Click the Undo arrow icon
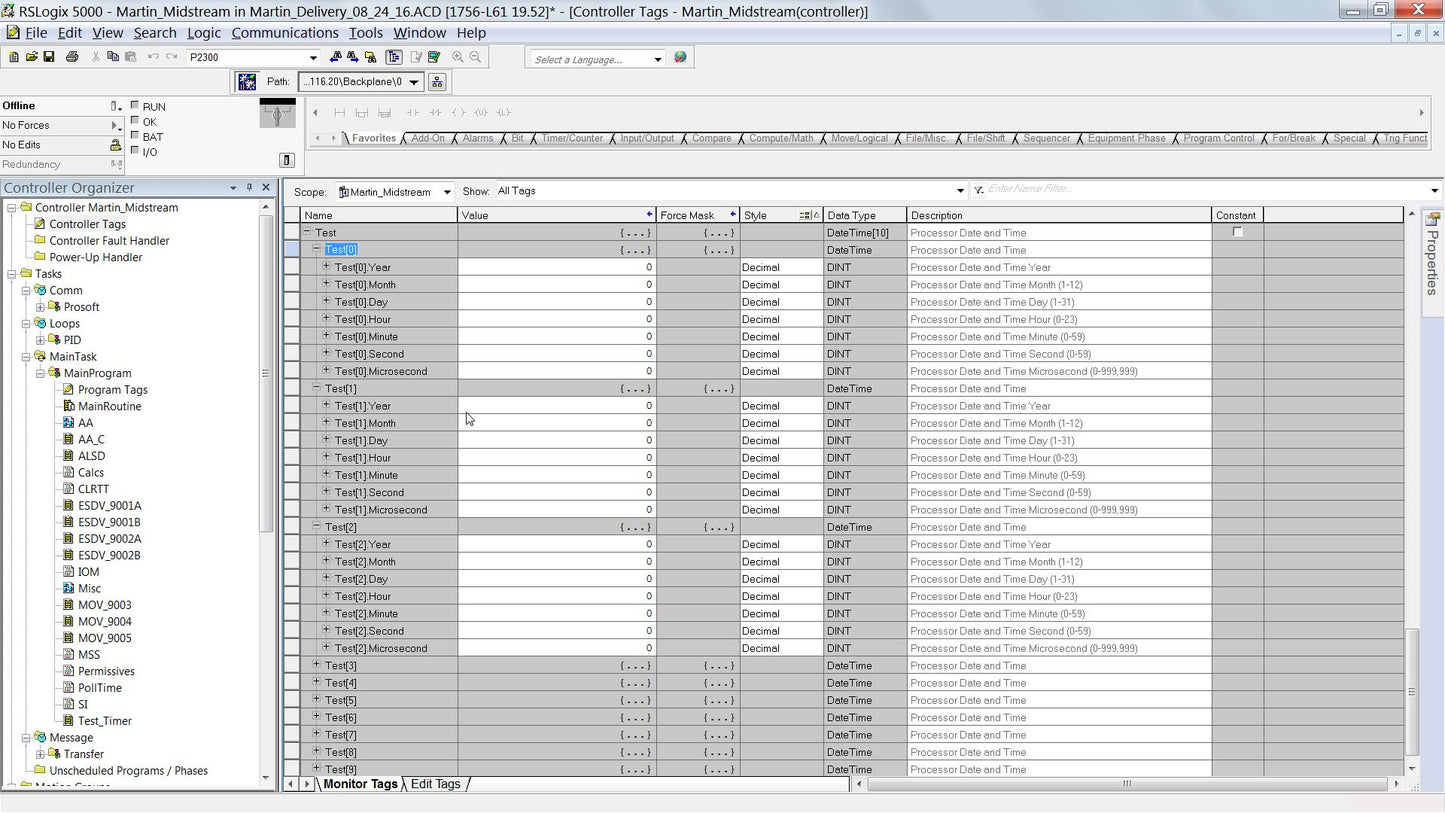Image resolution: width=1445 pixels, height=813 pixels. coord(153,57)
